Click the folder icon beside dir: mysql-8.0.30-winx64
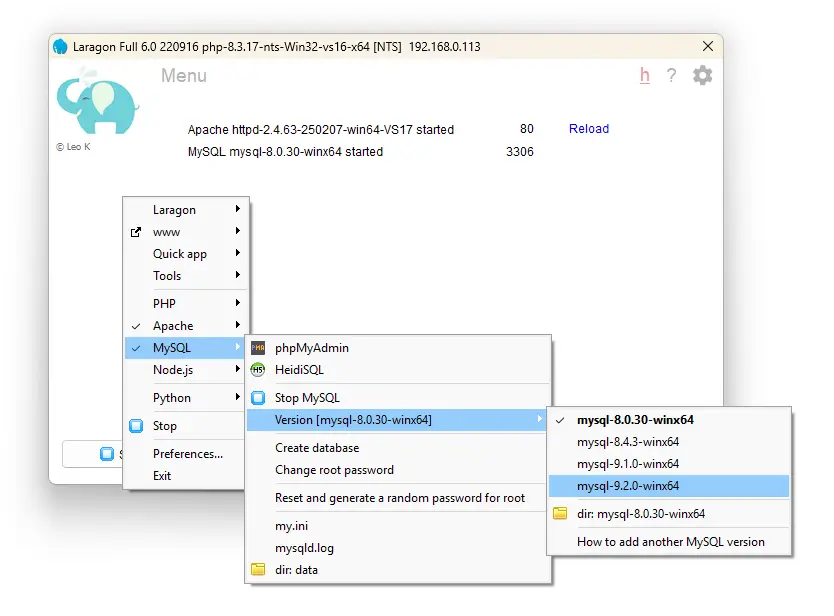This screenshot has height=616, width=834. 560,513
